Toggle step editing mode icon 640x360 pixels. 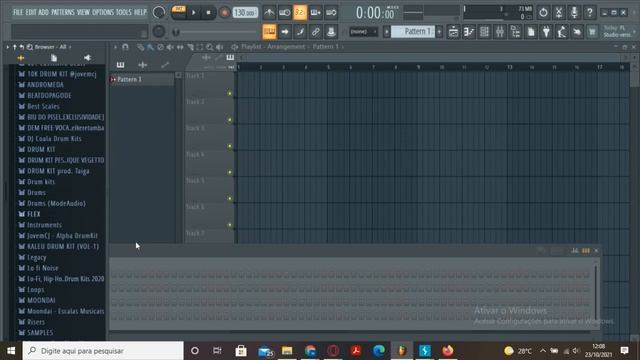tap(300, 31)
